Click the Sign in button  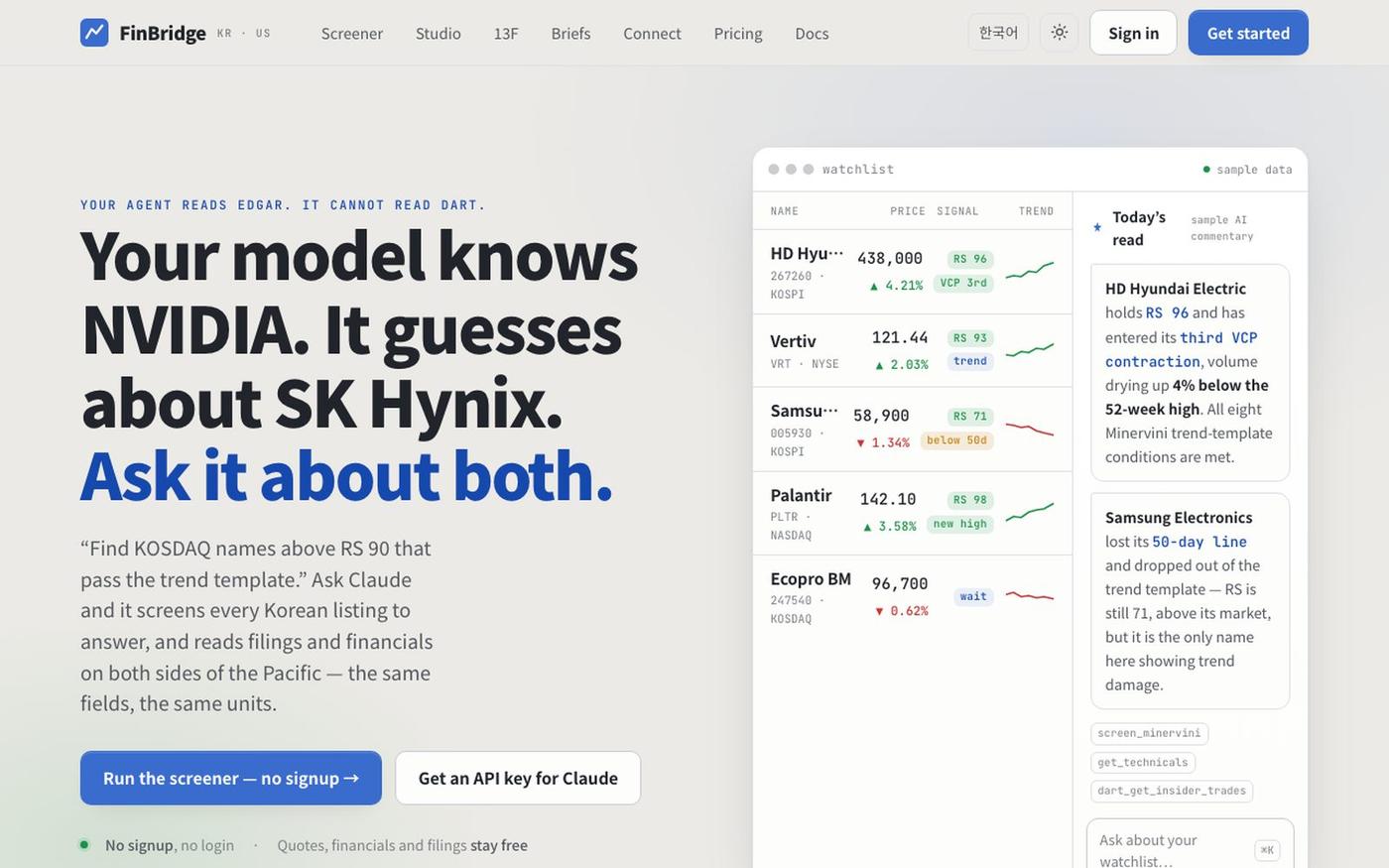1133,33
